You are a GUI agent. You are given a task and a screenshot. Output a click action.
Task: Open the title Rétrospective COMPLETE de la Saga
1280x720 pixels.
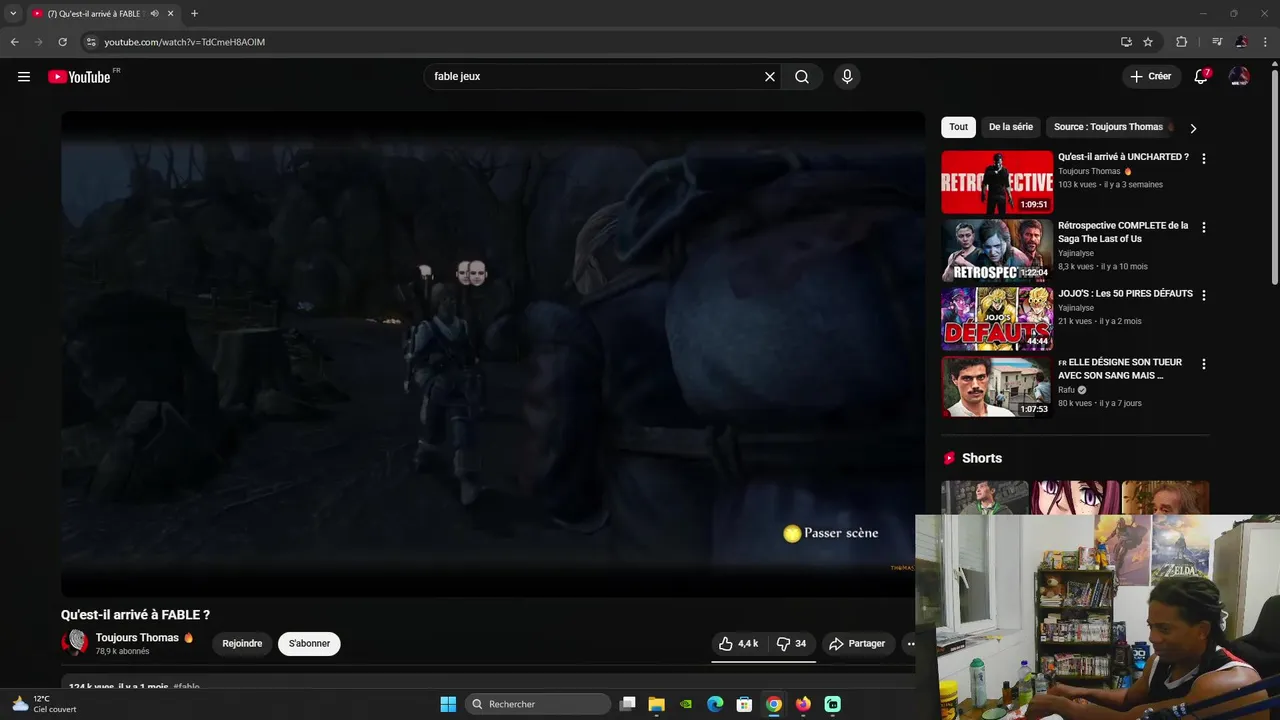(x=1123, y=232)
